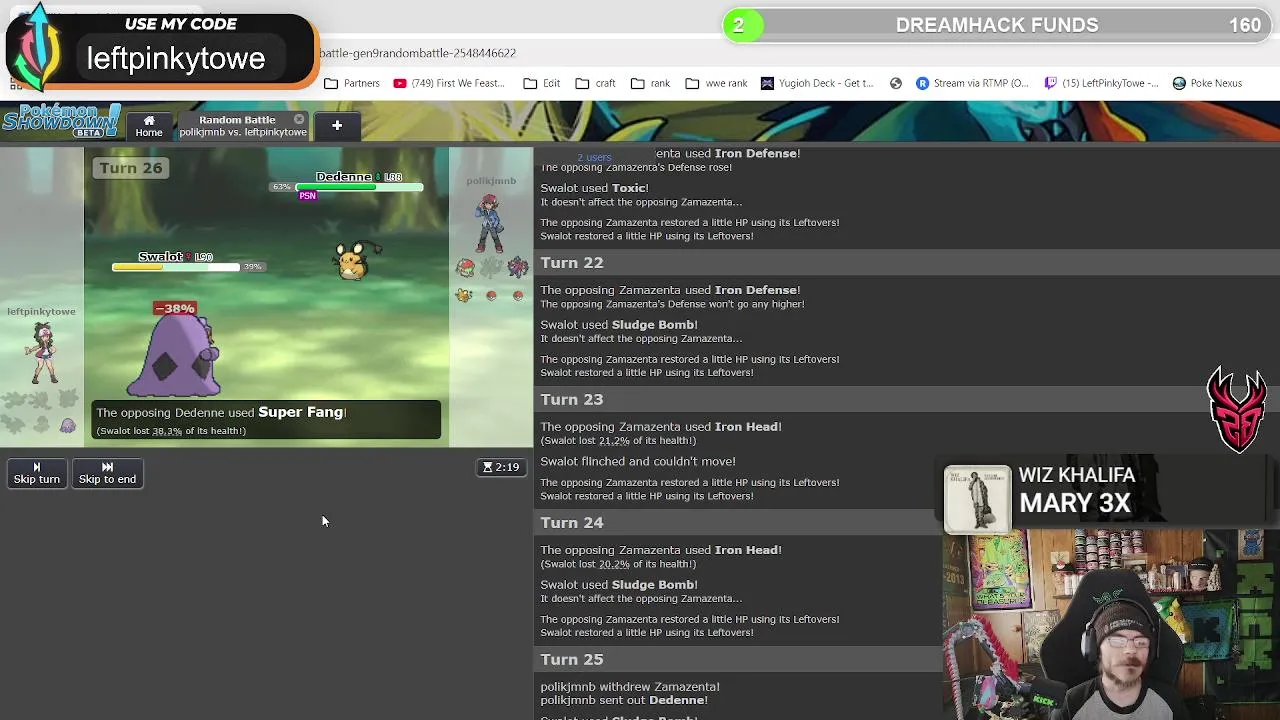1280x720 pixels.
Task: Click the Turn 24 heading in battle log
Action: point(572,523)
